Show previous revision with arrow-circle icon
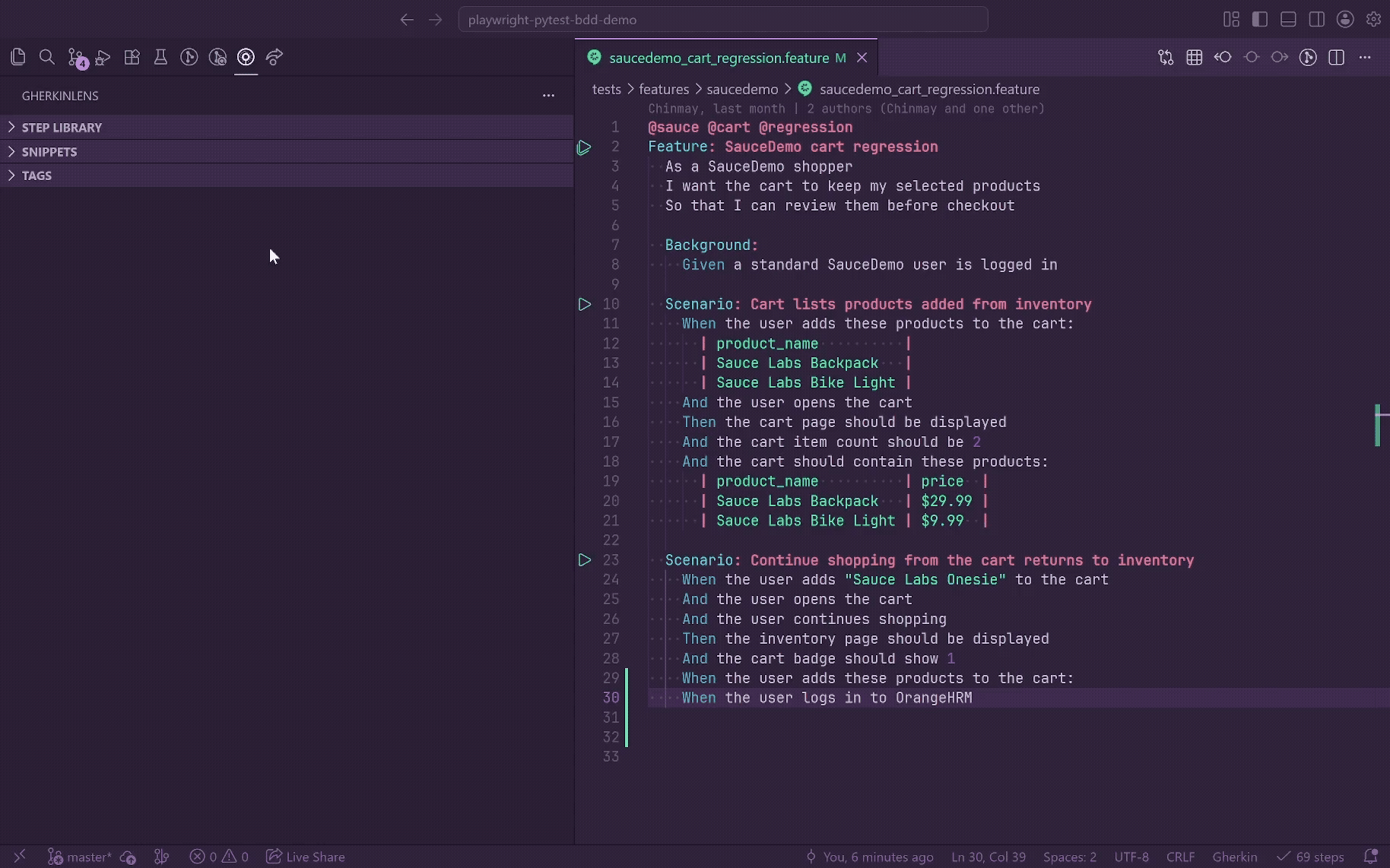The height and width of the screenshot is (868, 1390). pos(1223,57)
